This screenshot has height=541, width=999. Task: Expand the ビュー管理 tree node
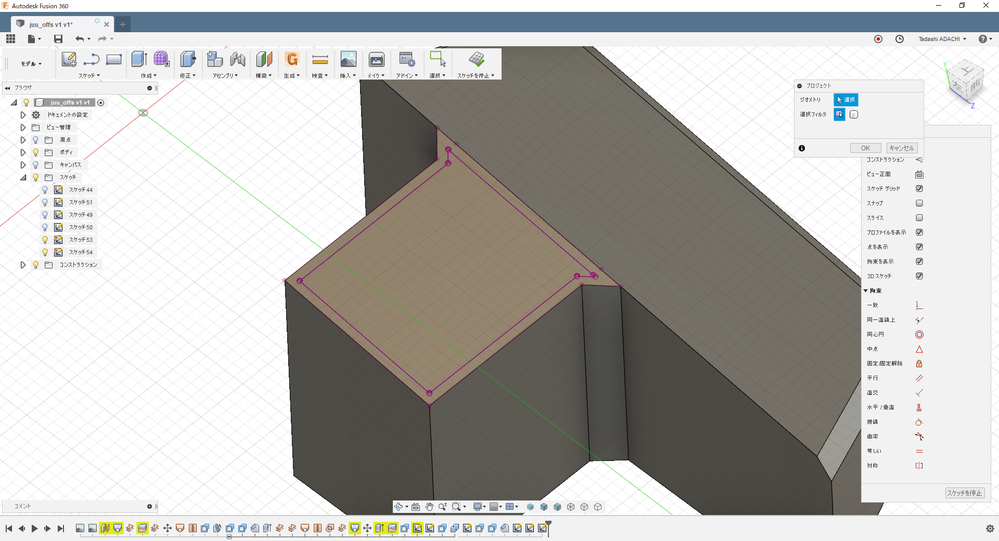(23, 127)
